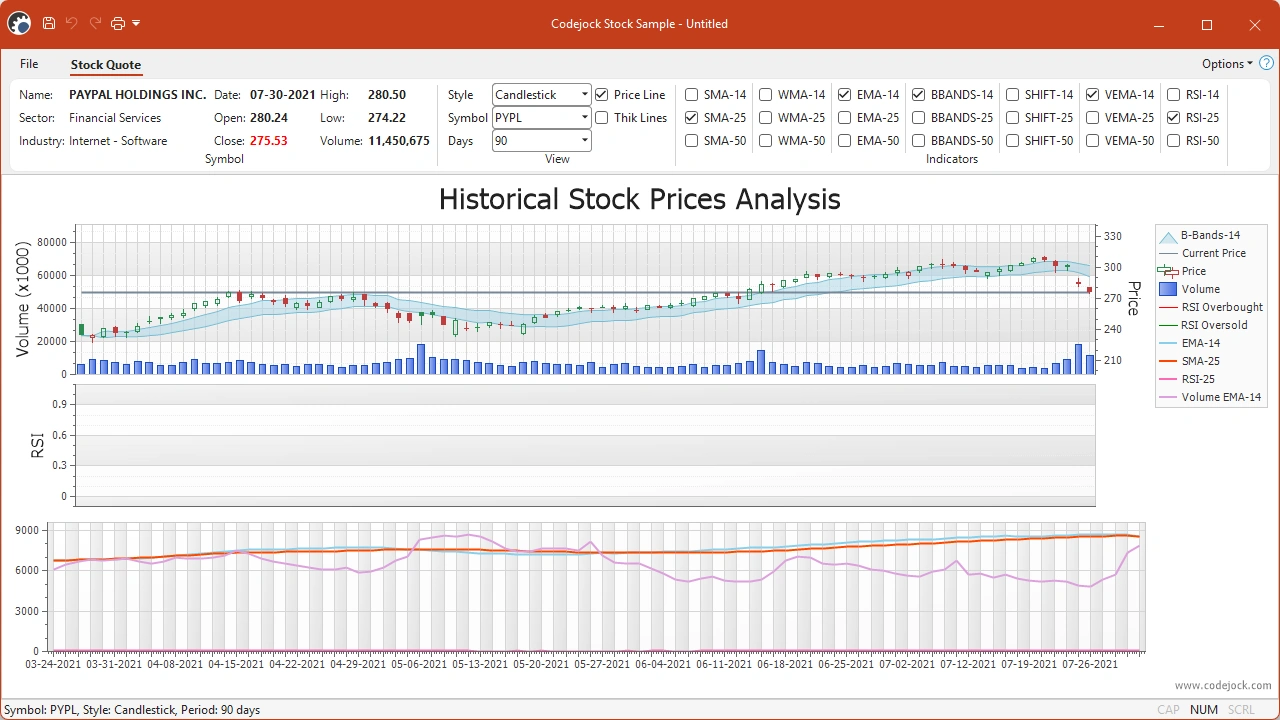Uncheck the Price Line checkbox
This screenshot has width=1280, height=720.
601,95
